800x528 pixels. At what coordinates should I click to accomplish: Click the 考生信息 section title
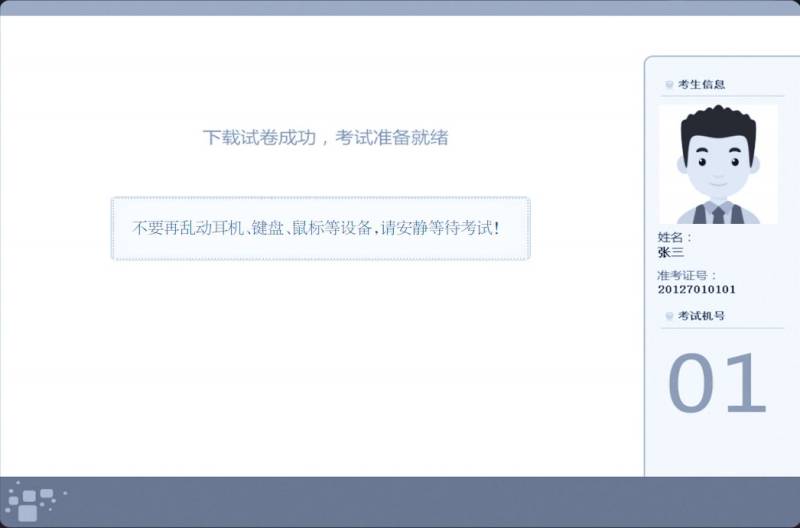coord(702,85)
